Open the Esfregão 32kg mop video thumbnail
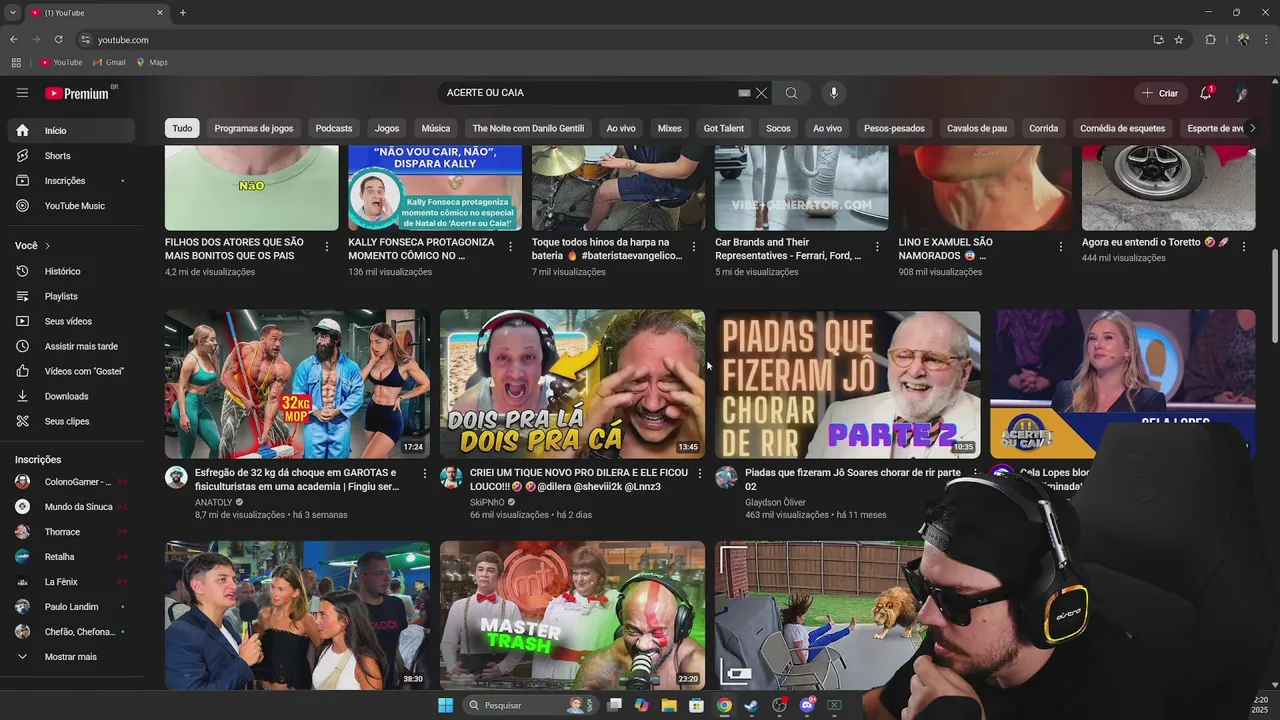The width and height of the screenshot is (1280, 720). coord(297,384)
